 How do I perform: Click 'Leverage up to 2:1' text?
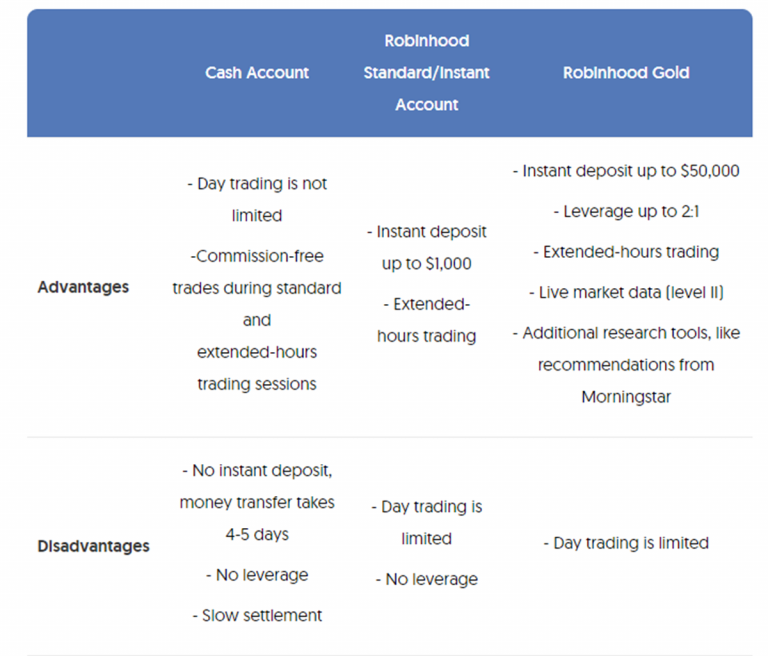click(x=626, y=212)
